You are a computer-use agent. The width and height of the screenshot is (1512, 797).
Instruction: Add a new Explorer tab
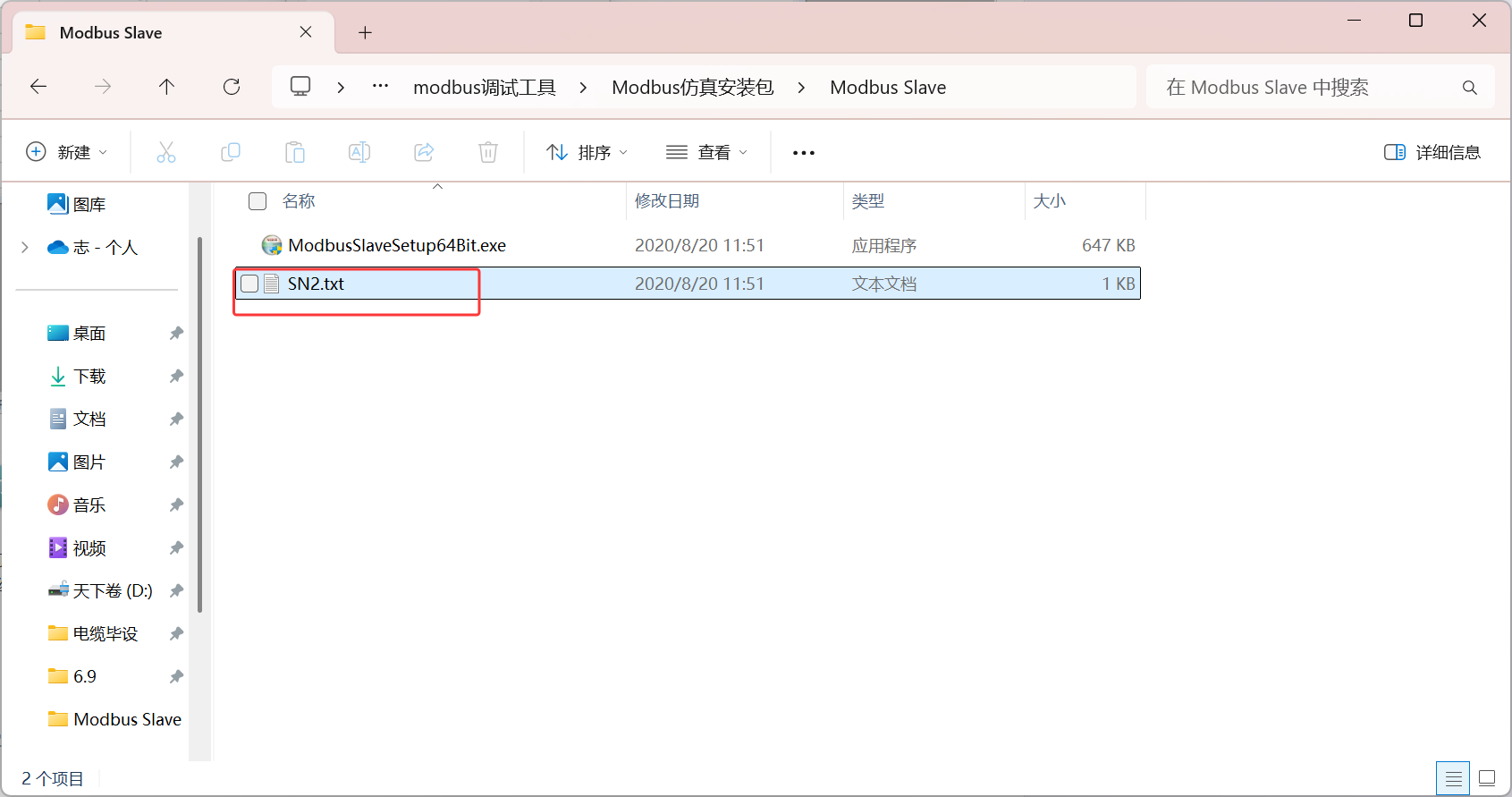pos(365,33)
